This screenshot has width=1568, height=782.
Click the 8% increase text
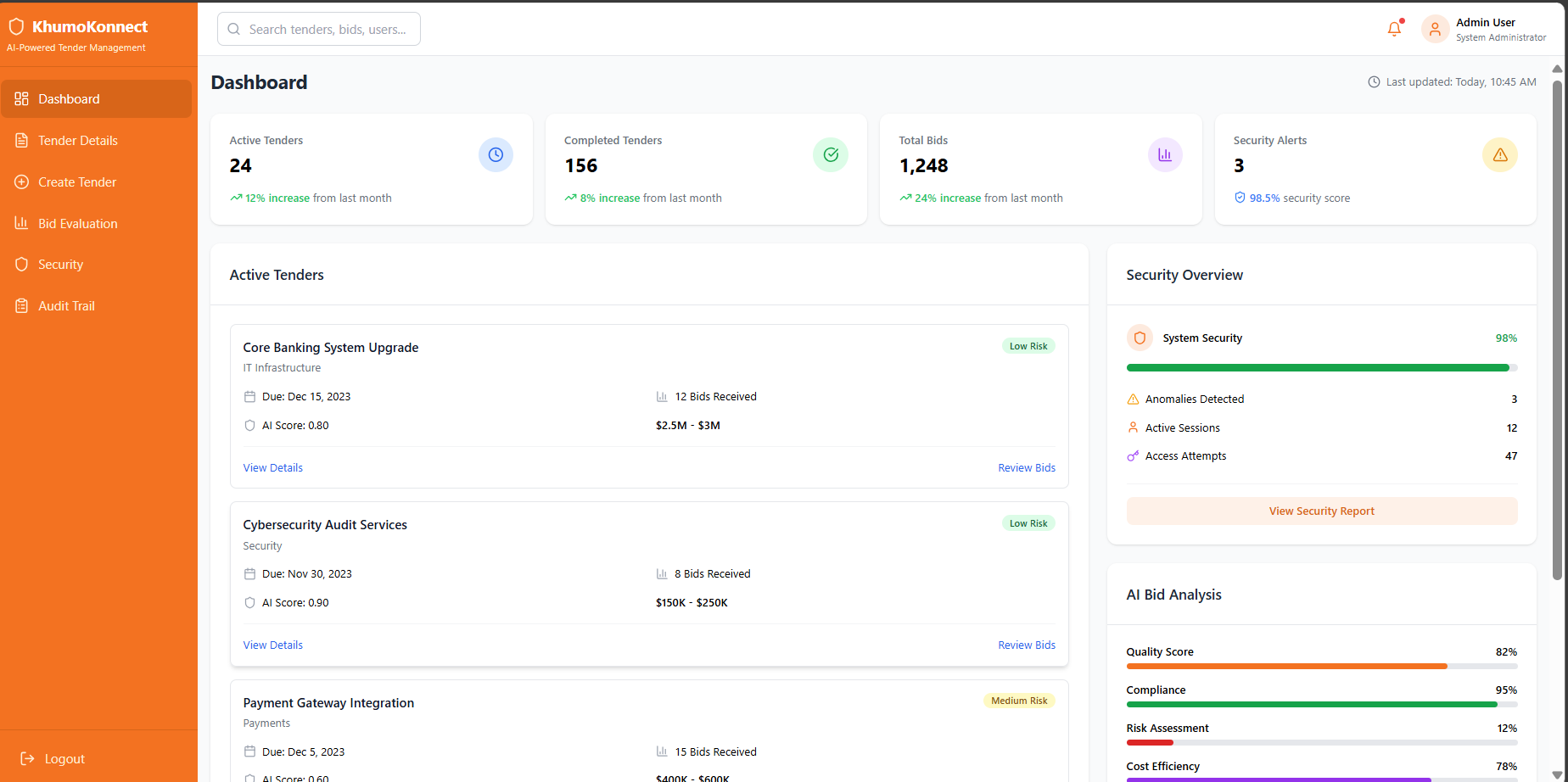(x=610, y=198)
